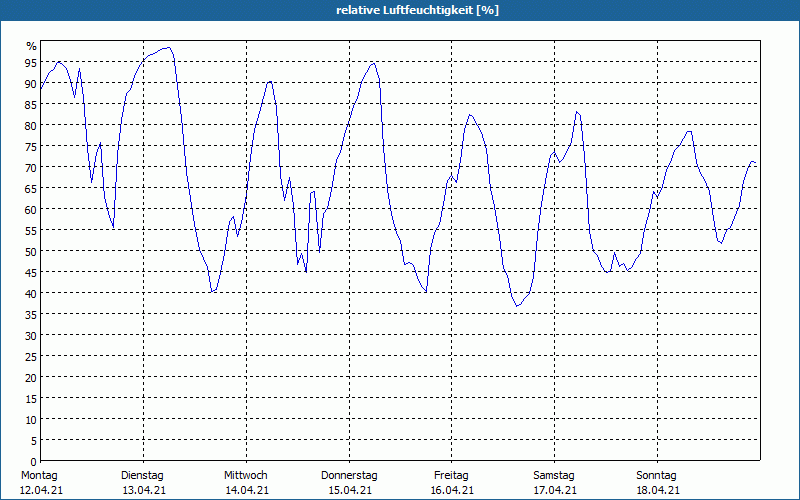Viewport: 800px width, 500px height.
Task: Click Saturday's humidity peak near 83%
Action: pos(577,112)
